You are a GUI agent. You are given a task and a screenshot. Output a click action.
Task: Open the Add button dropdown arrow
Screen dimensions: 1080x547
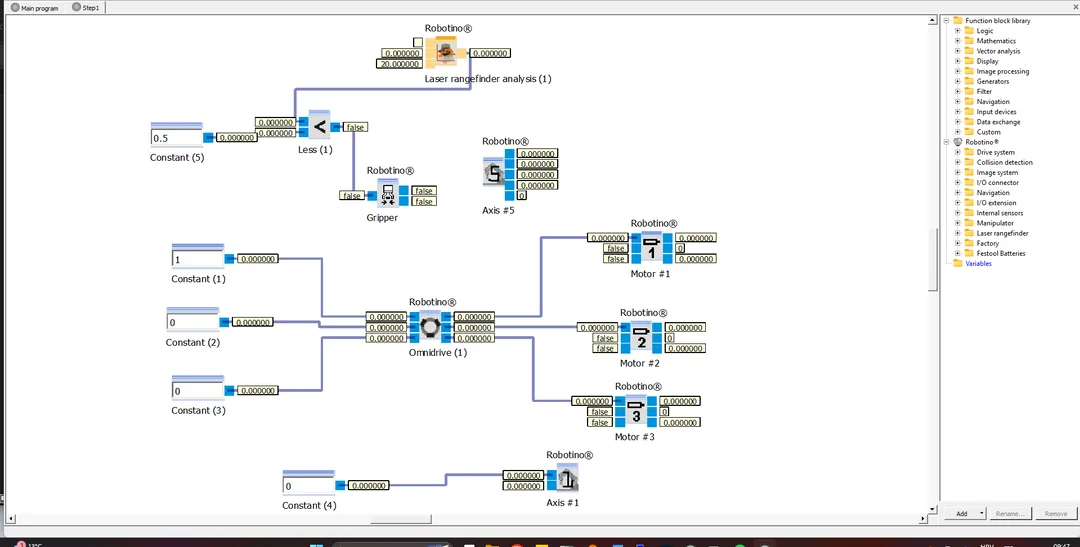[982, 513]
